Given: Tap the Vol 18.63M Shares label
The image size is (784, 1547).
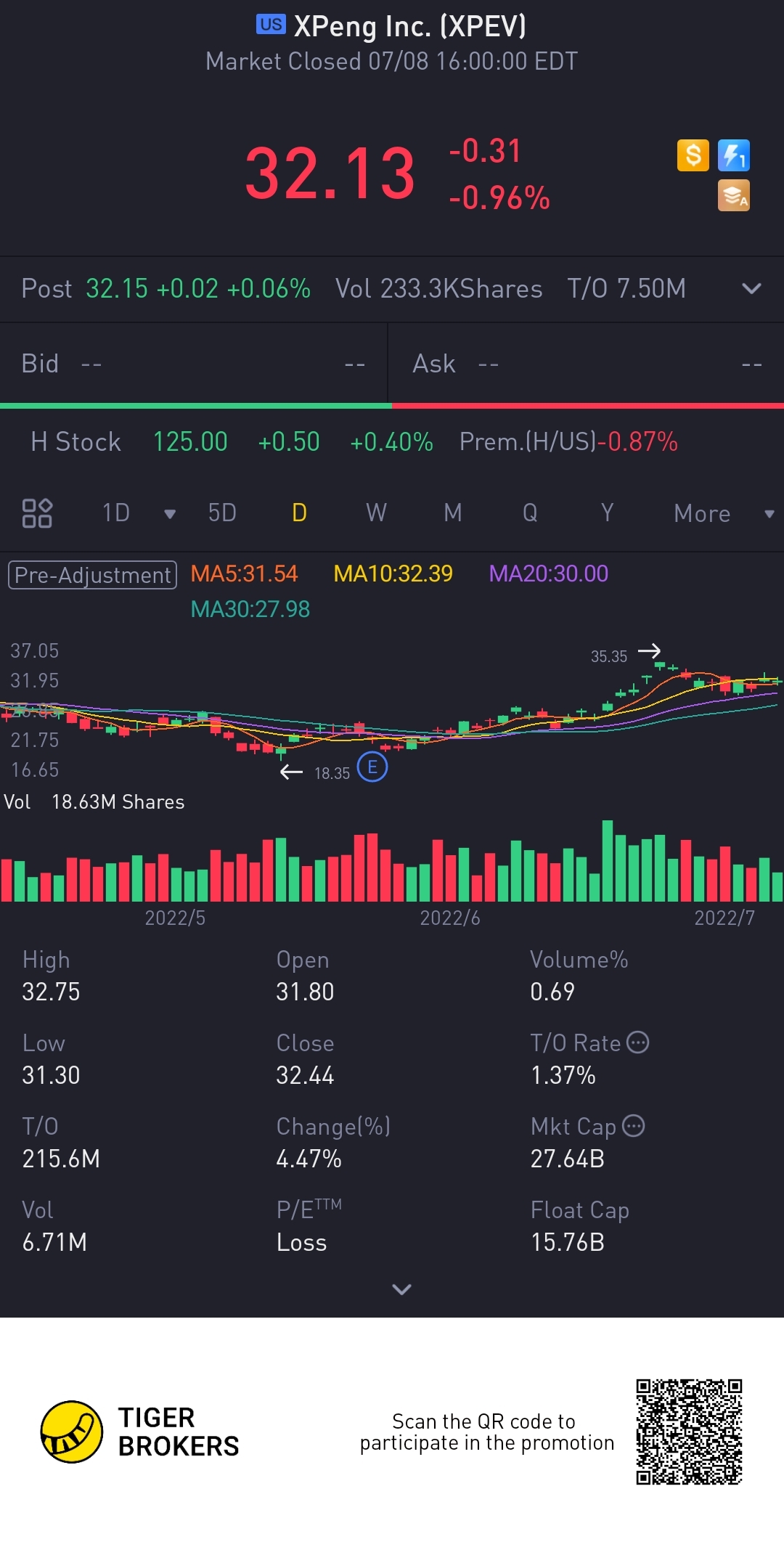Looking at the screenshot, I should point(94,802).
